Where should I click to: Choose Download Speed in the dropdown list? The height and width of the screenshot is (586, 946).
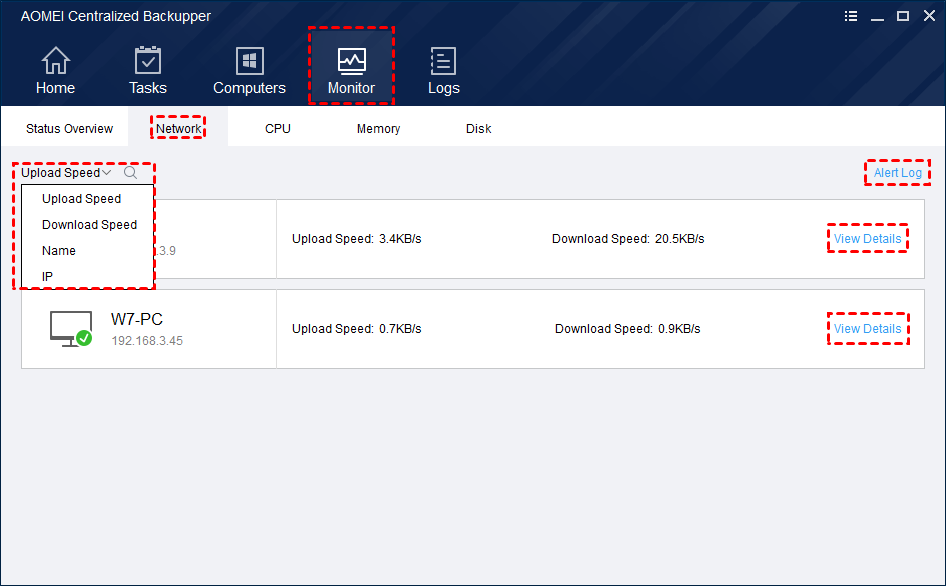point(87,225)
